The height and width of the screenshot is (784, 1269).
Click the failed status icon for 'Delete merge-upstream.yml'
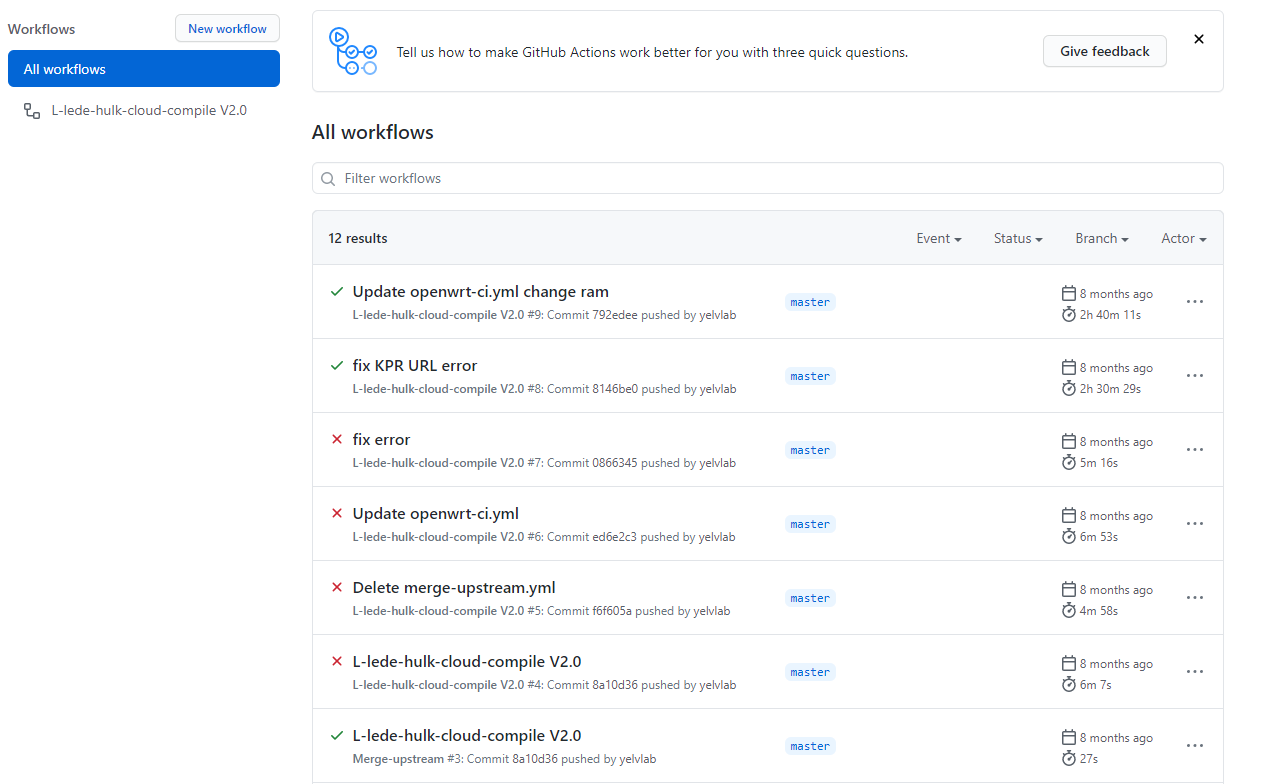point(337,588)
